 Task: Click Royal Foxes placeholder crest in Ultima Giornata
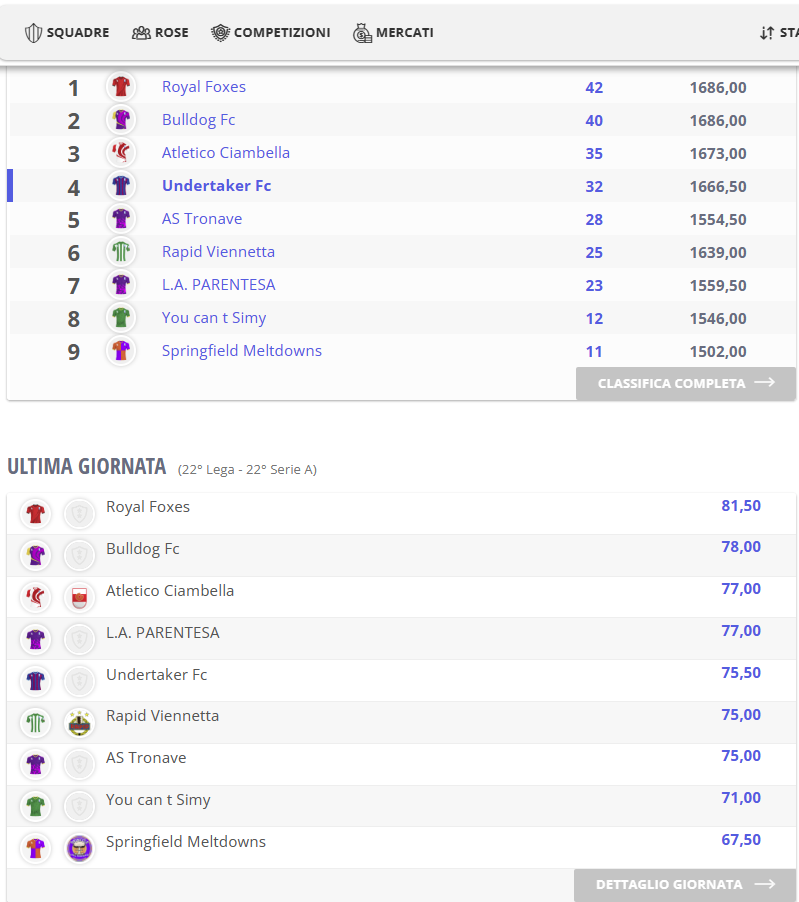79,514
